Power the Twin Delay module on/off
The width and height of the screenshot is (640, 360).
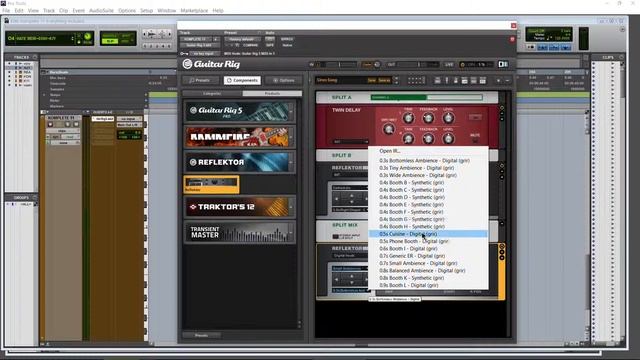502,108
